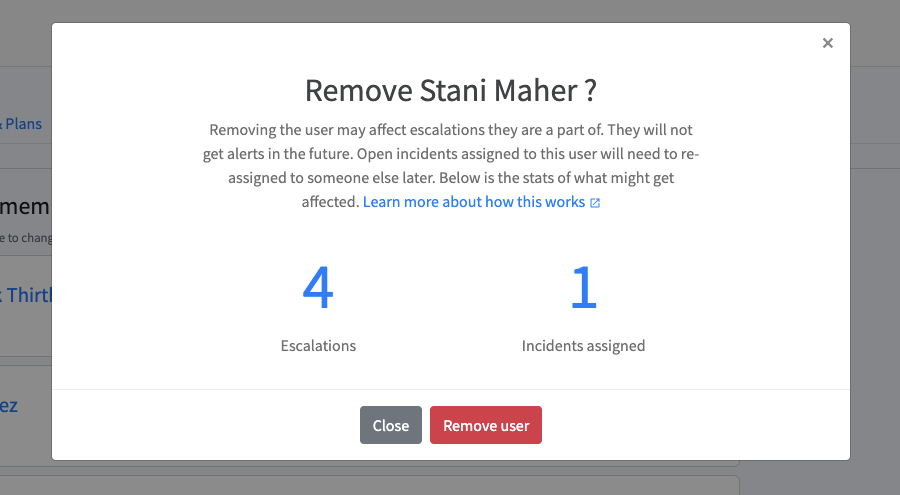Click the red Remove user button

pyautogui.click(x=486, y=425)
